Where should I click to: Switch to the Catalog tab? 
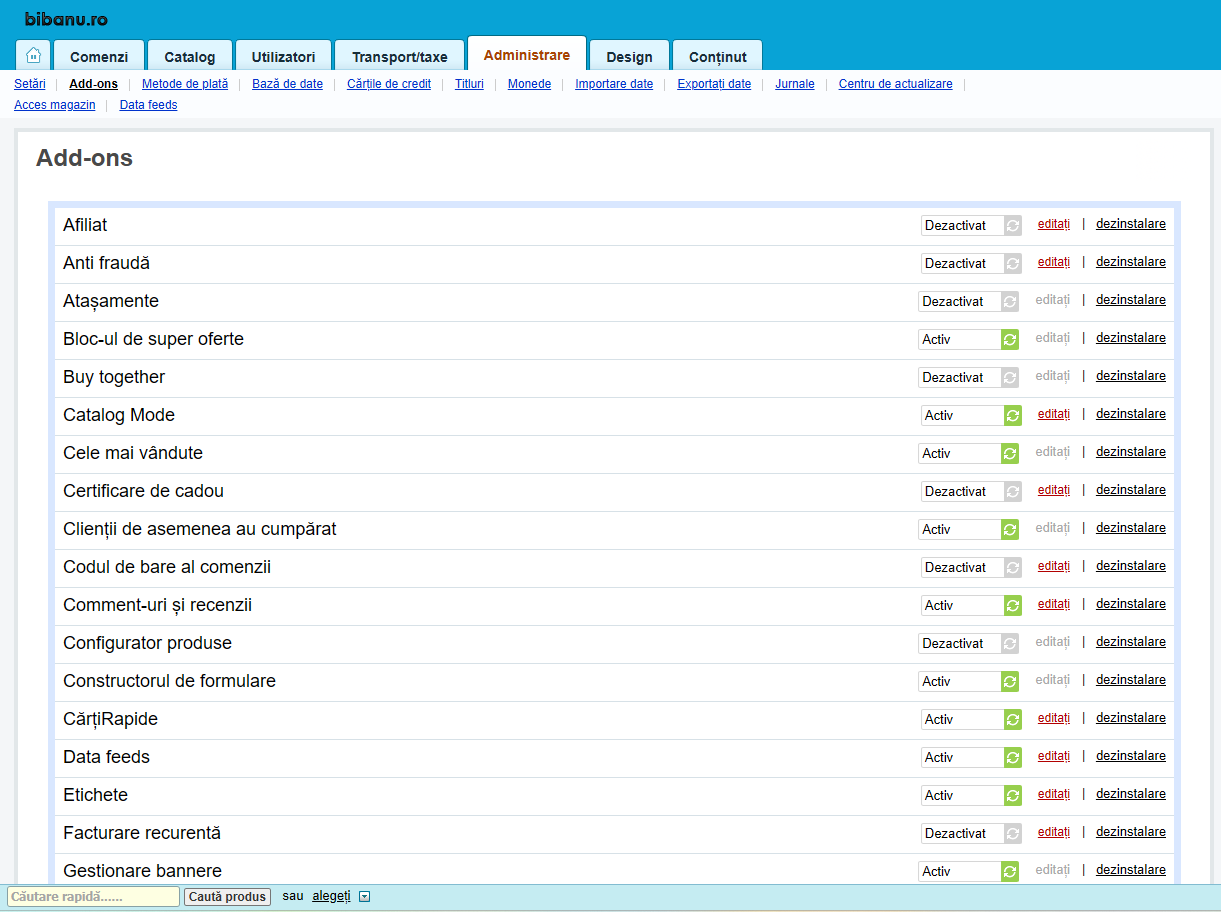click(190, 56)
